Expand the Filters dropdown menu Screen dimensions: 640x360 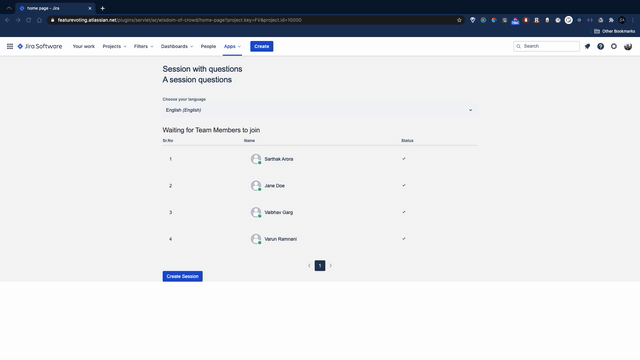point(144,47)
